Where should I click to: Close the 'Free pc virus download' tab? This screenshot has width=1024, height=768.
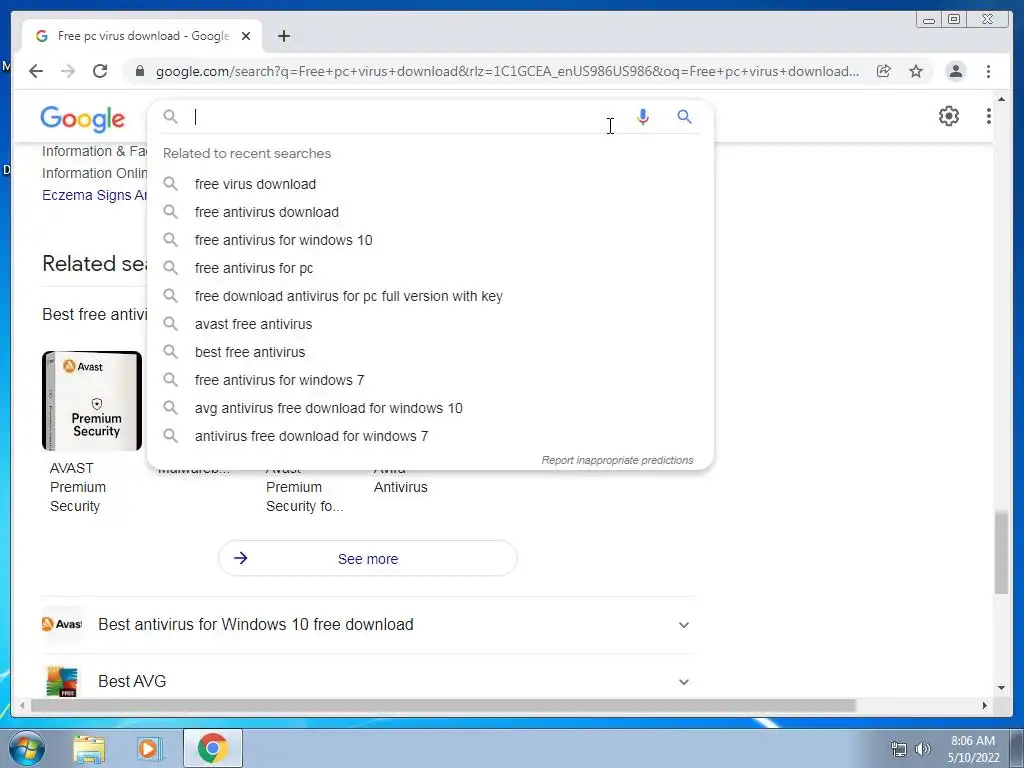coord(246,36)
